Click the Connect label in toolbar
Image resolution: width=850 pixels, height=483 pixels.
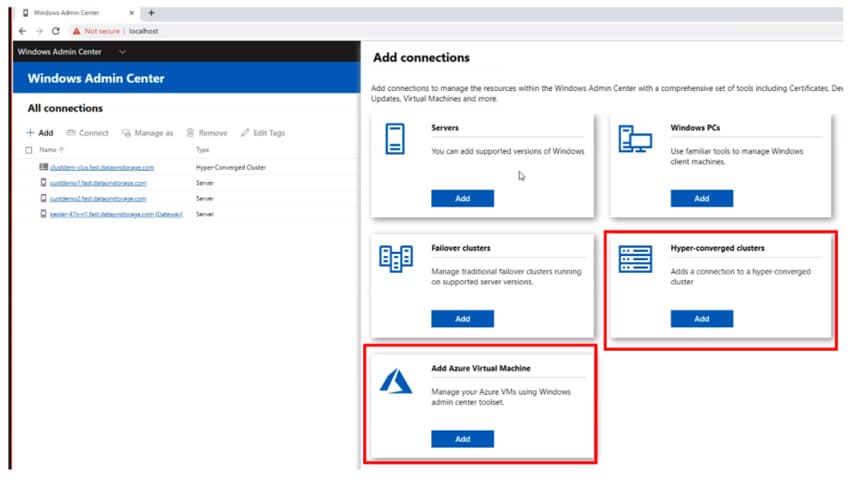94,133
